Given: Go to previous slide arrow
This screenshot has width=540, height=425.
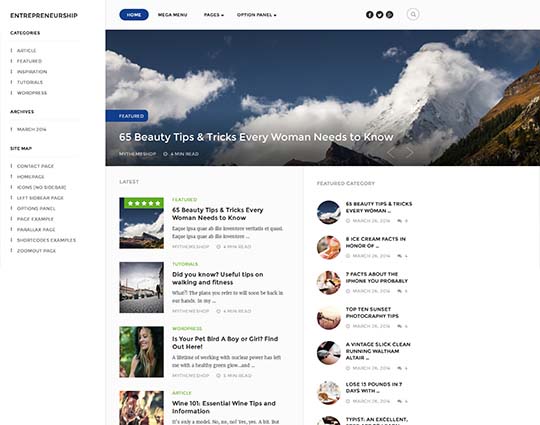Looking at the screenshot, I should click(x=391, y=152).
